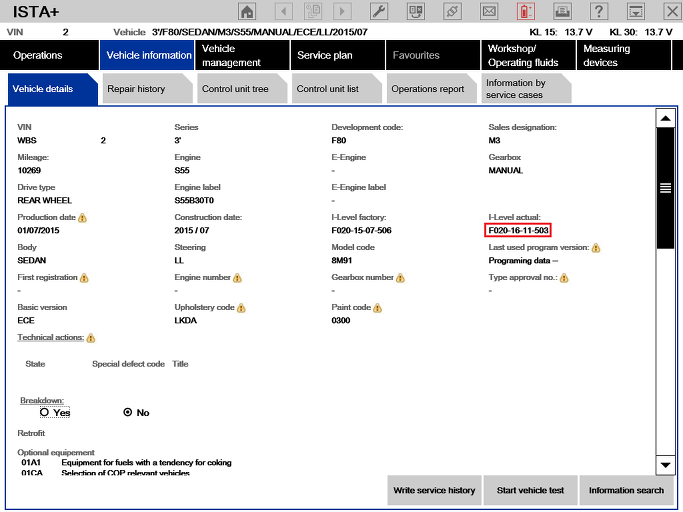
Task: Click Write service history button
Action: [x=434, y=490]
